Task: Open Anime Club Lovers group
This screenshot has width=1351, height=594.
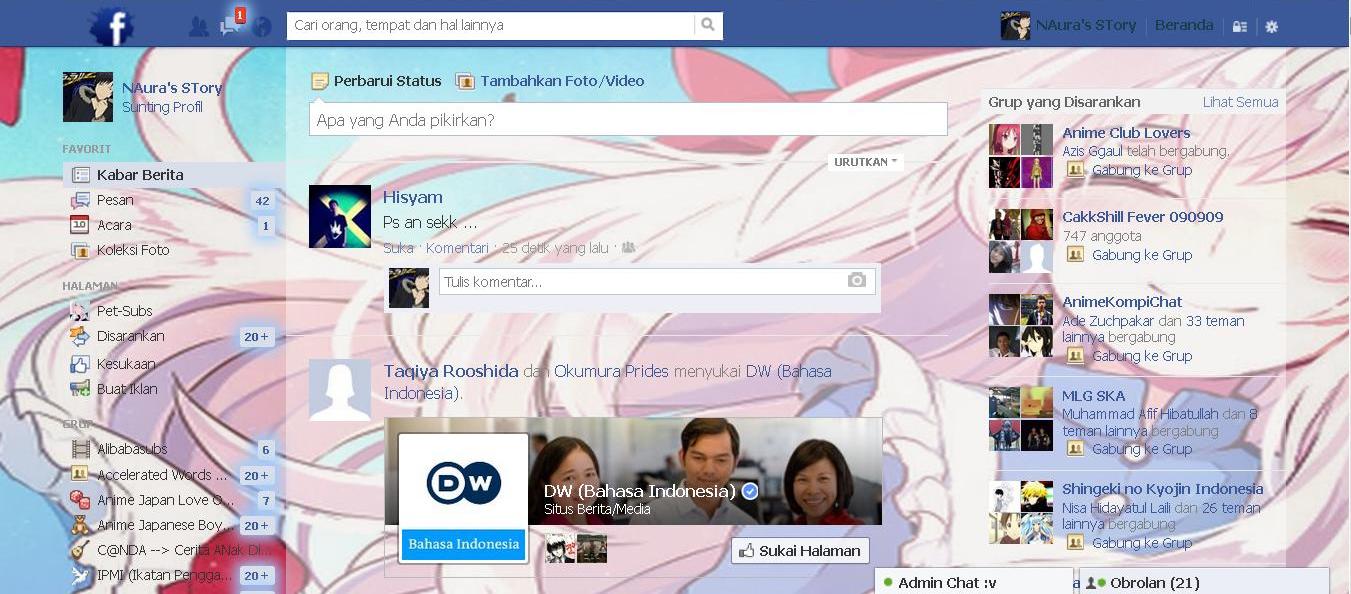Action: tap(1126, 133)
